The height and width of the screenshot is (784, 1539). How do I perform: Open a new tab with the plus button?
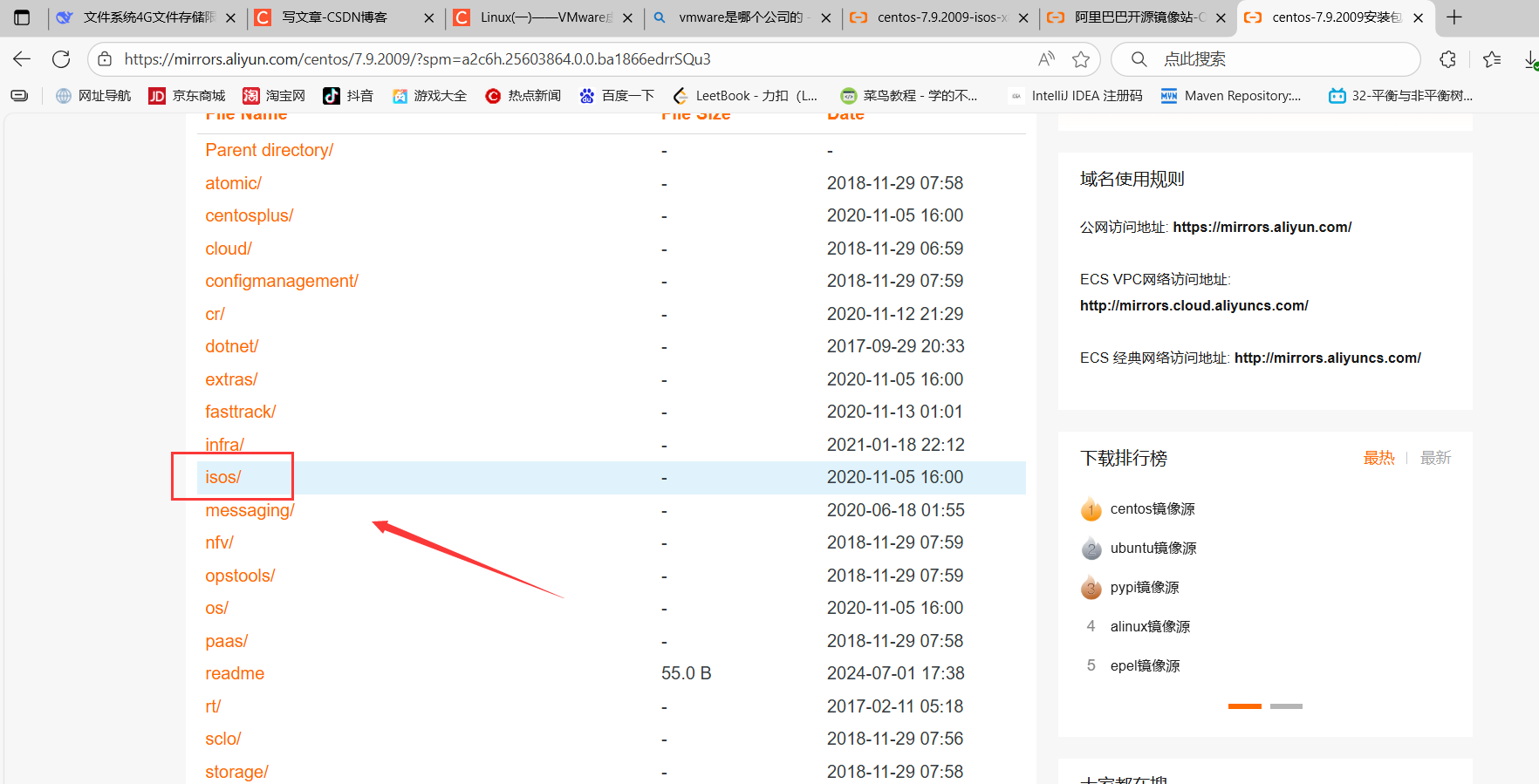[x=1454, y=17]
